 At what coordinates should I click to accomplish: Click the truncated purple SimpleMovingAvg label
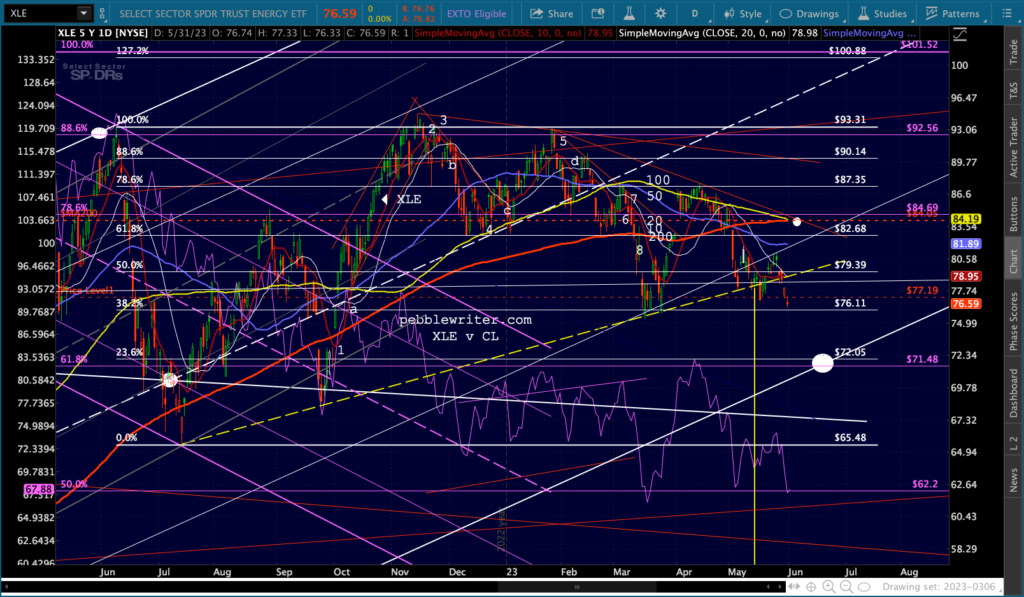(x=869, y=33)
